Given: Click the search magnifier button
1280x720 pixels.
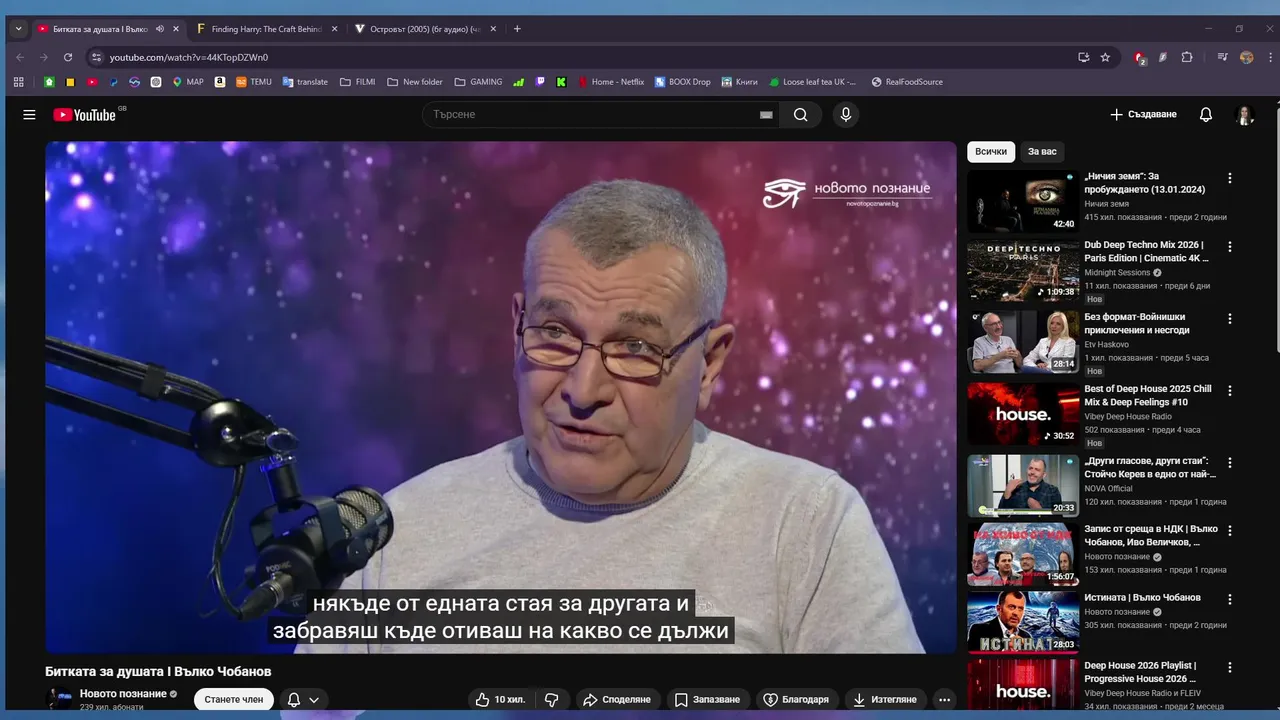Looking at the screenshot, I should click(x=800, y=115).
